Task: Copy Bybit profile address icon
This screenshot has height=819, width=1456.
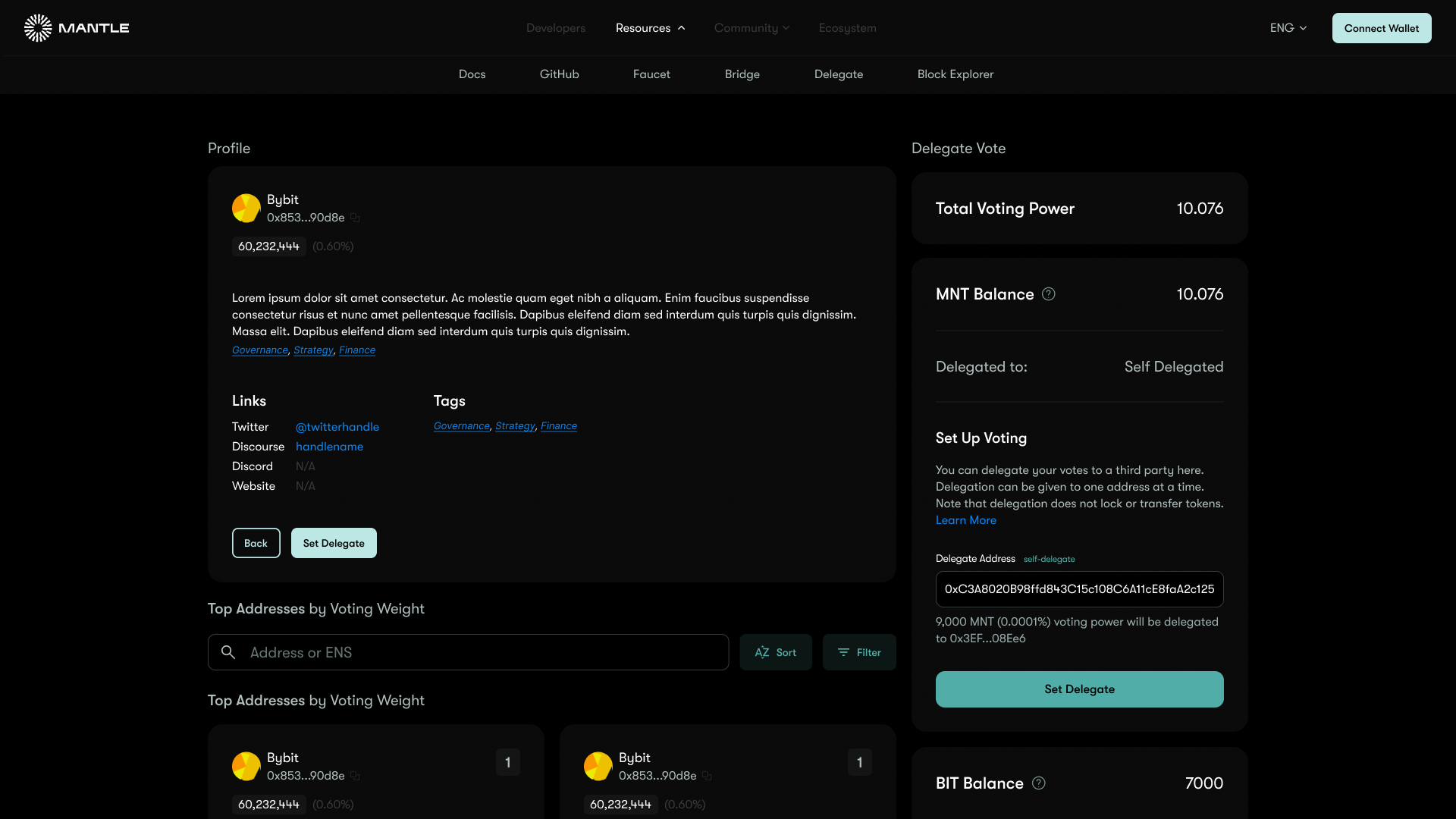Action: click(x=355, y=218)
